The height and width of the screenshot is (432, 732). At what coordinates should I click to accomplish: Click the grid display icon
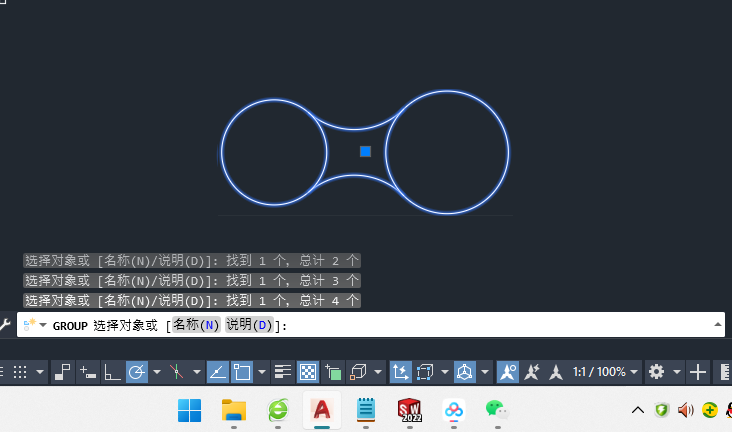point(19,372)
